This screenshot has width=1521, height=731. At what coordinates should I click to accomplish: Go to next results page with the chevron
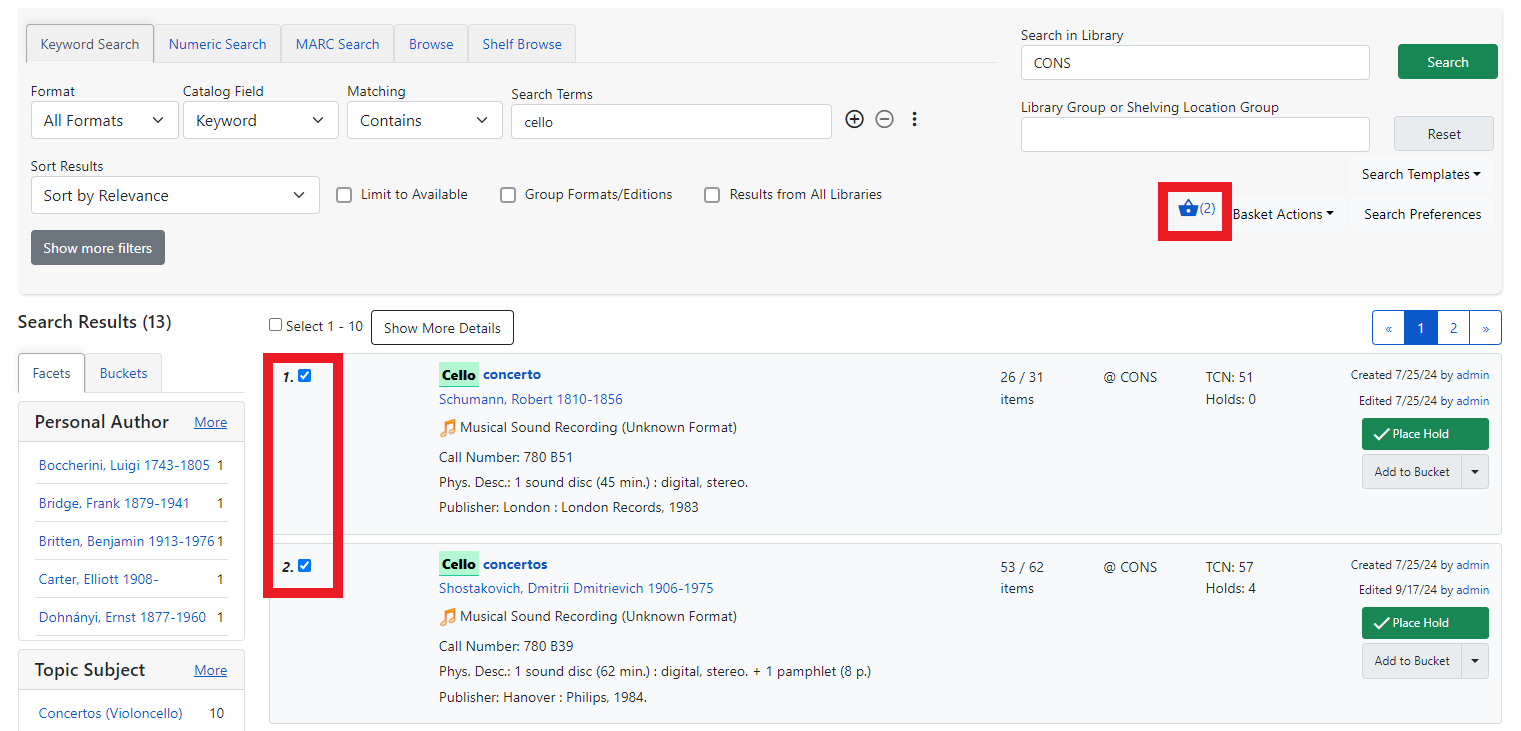coord(1485,327)
